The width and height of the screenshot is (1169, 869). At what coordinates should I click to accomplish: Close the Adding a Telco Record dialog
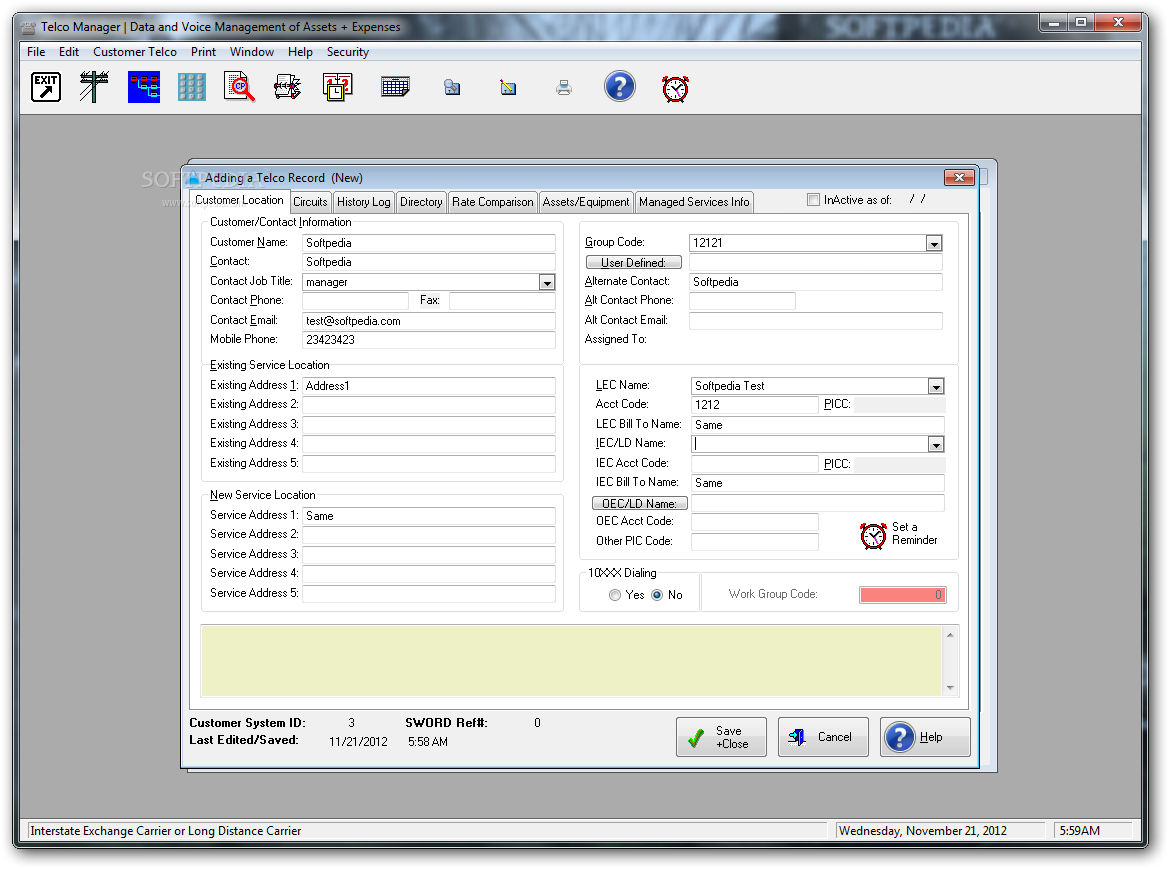coord(960,177)
